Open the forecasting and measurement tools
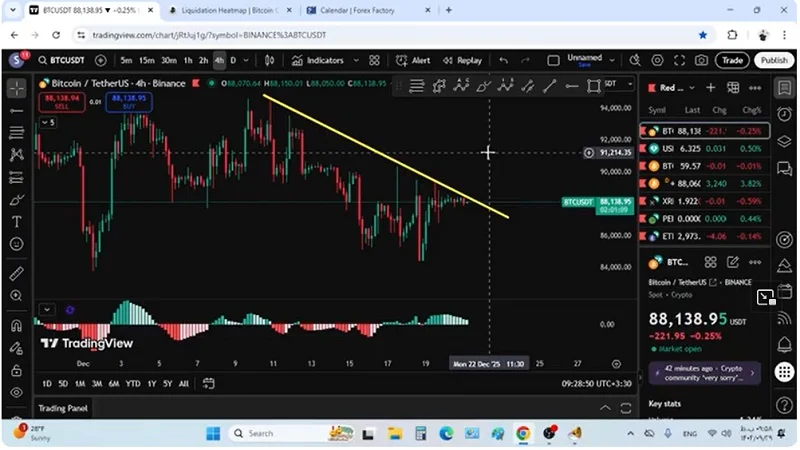The image size is (800, 450). 16,177
